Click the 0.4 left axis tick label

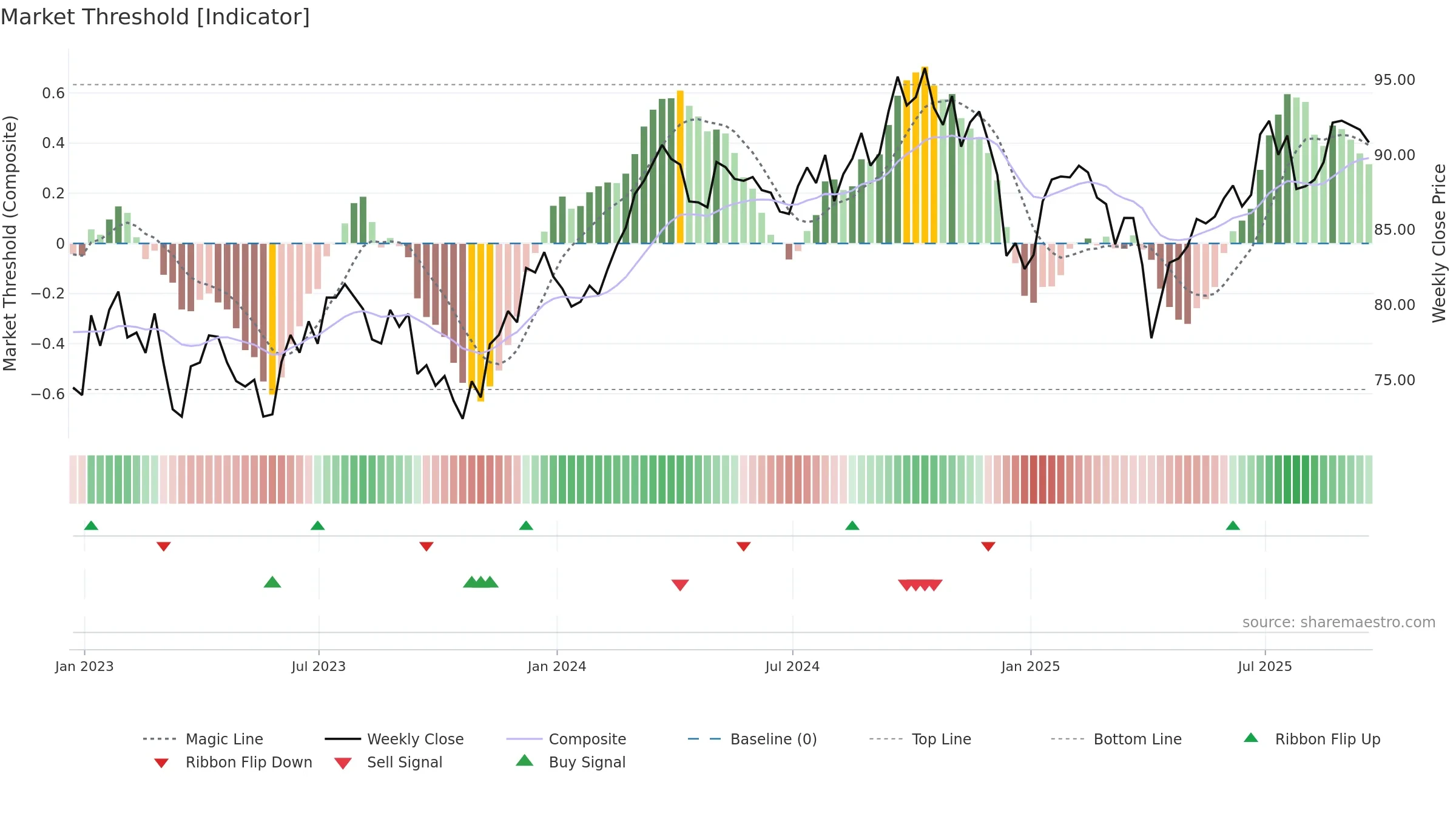click(x=53, y=143)
